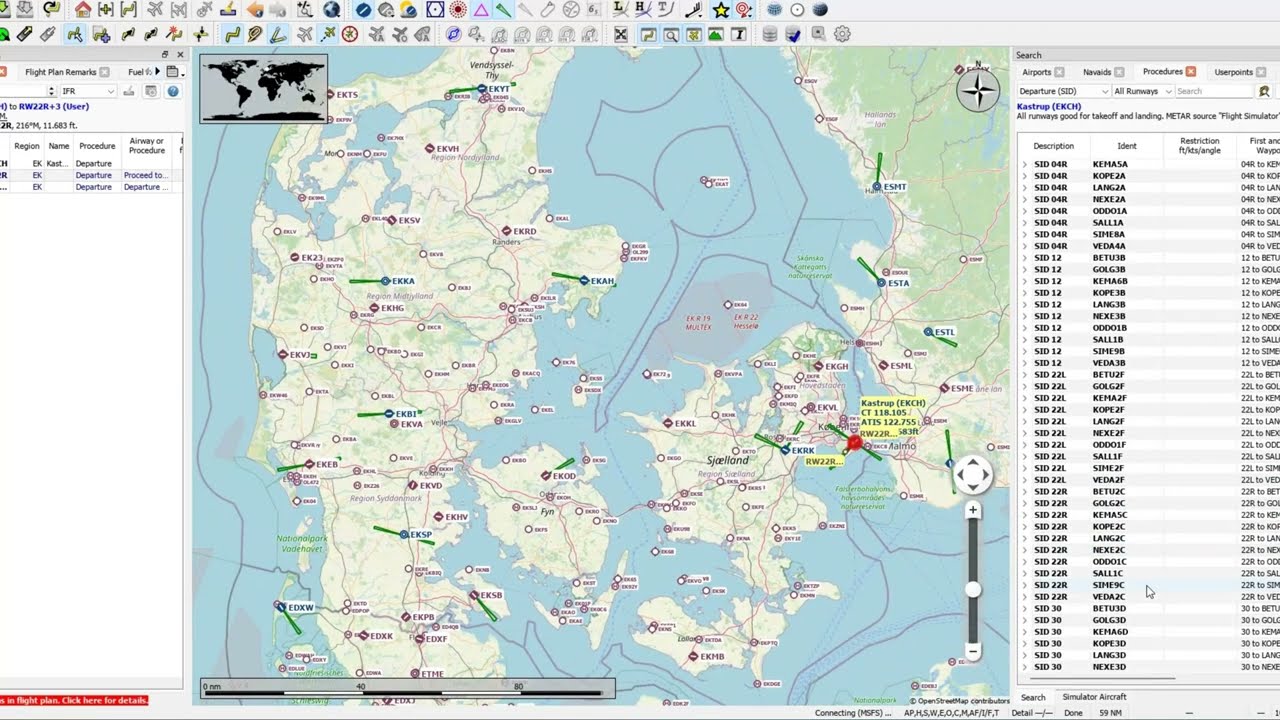The width and height of the screenshot is (1280, 720).
Task: Toggle the blue circle airport display icon
Action: (x=363, y=10)
